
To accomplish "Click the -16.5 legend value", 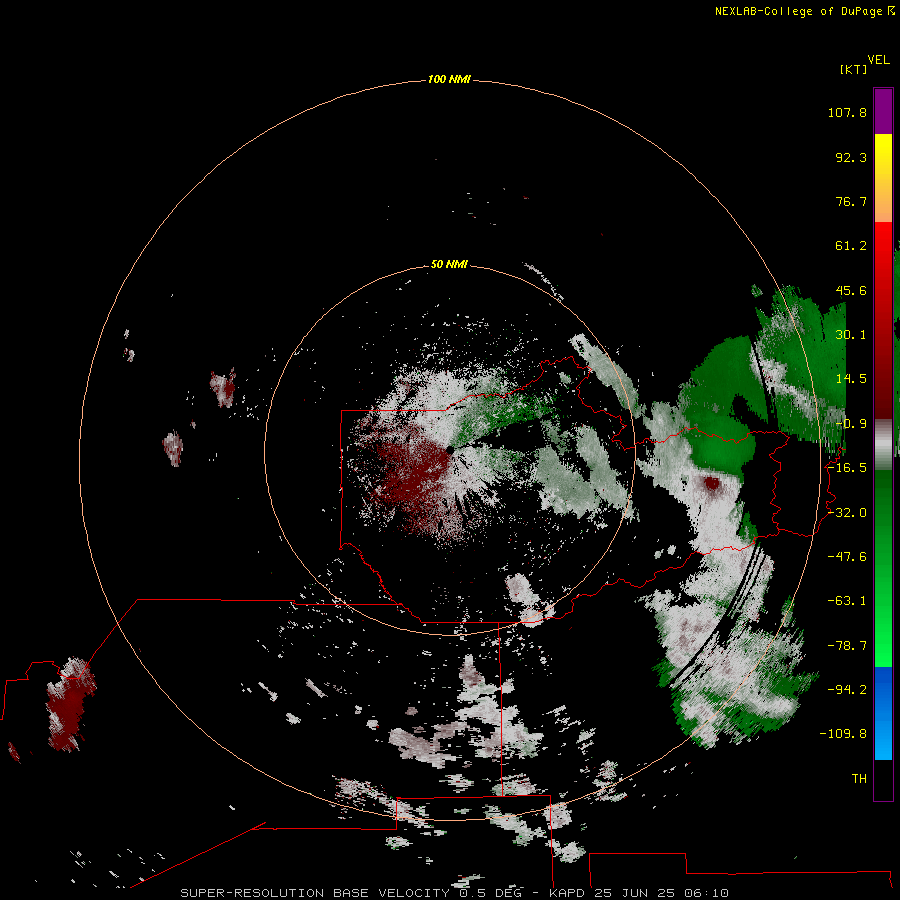I will pyautogui.click(x=847, y=468).
